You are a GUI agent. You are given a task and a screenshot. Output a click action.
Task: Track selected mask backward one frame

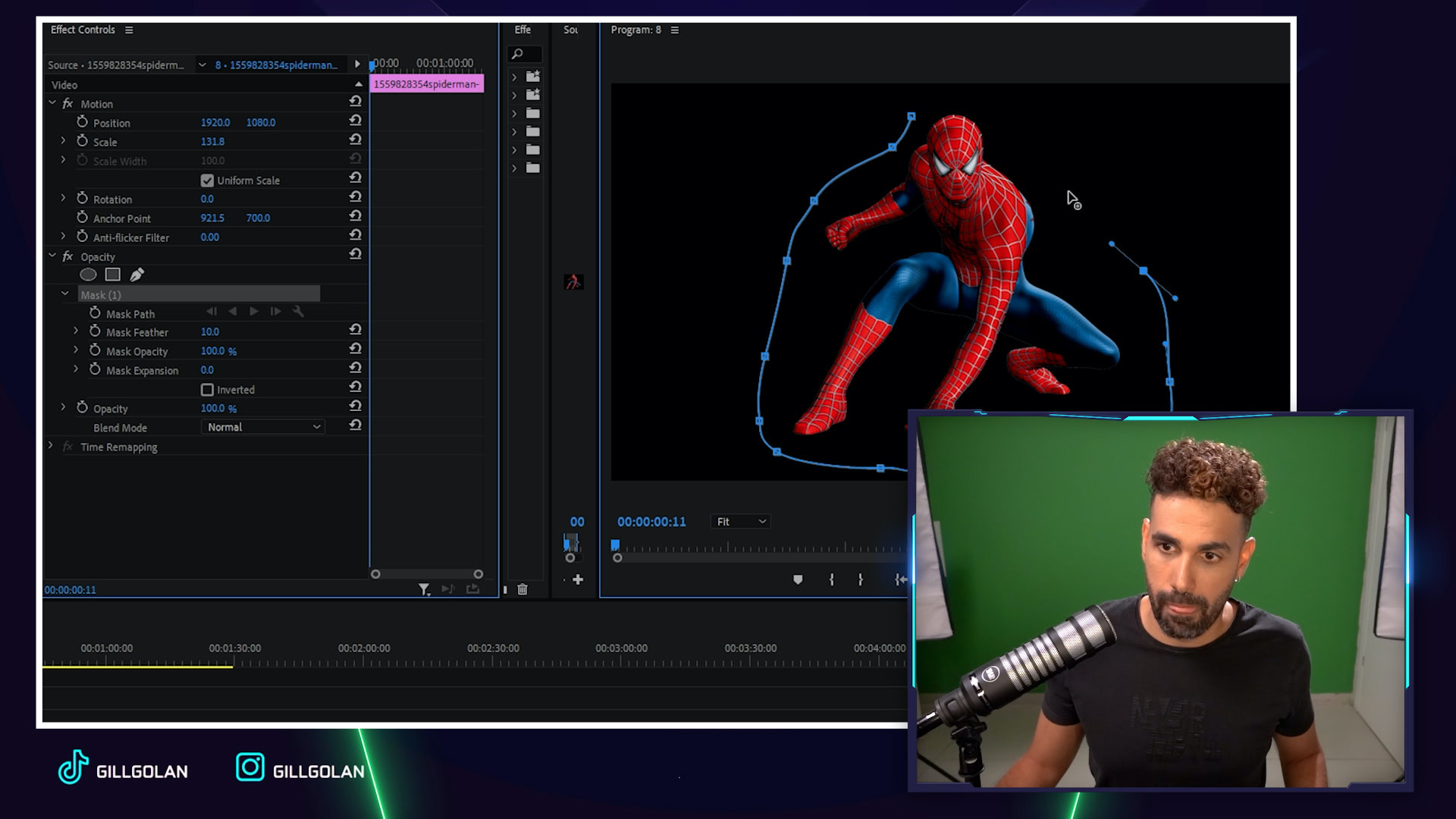212,312
